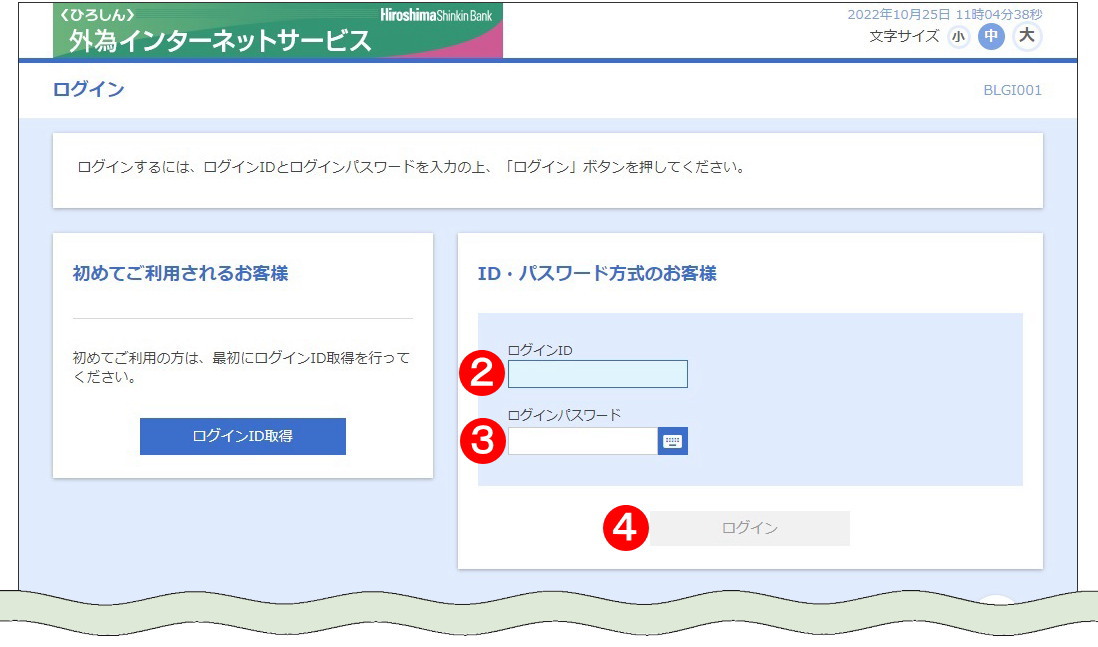Click the red step 2 marker
The image size is (1098, 647).
pos(482,374)
